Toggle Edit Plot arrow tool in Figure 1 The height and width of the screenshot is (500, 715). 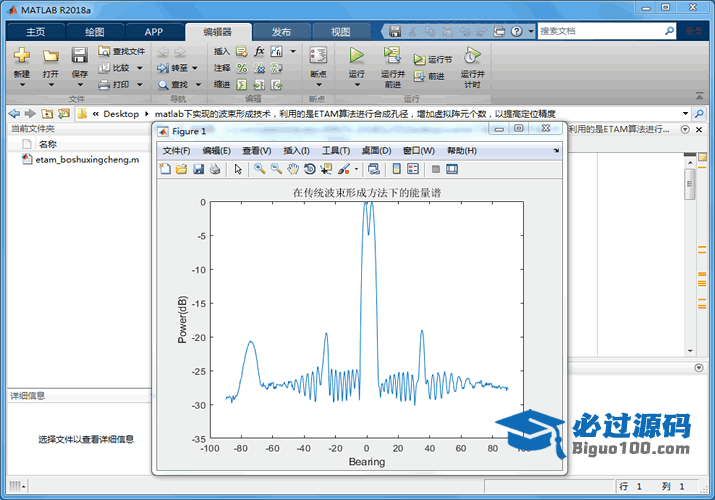pyautogui.click(x=238, y=169)
